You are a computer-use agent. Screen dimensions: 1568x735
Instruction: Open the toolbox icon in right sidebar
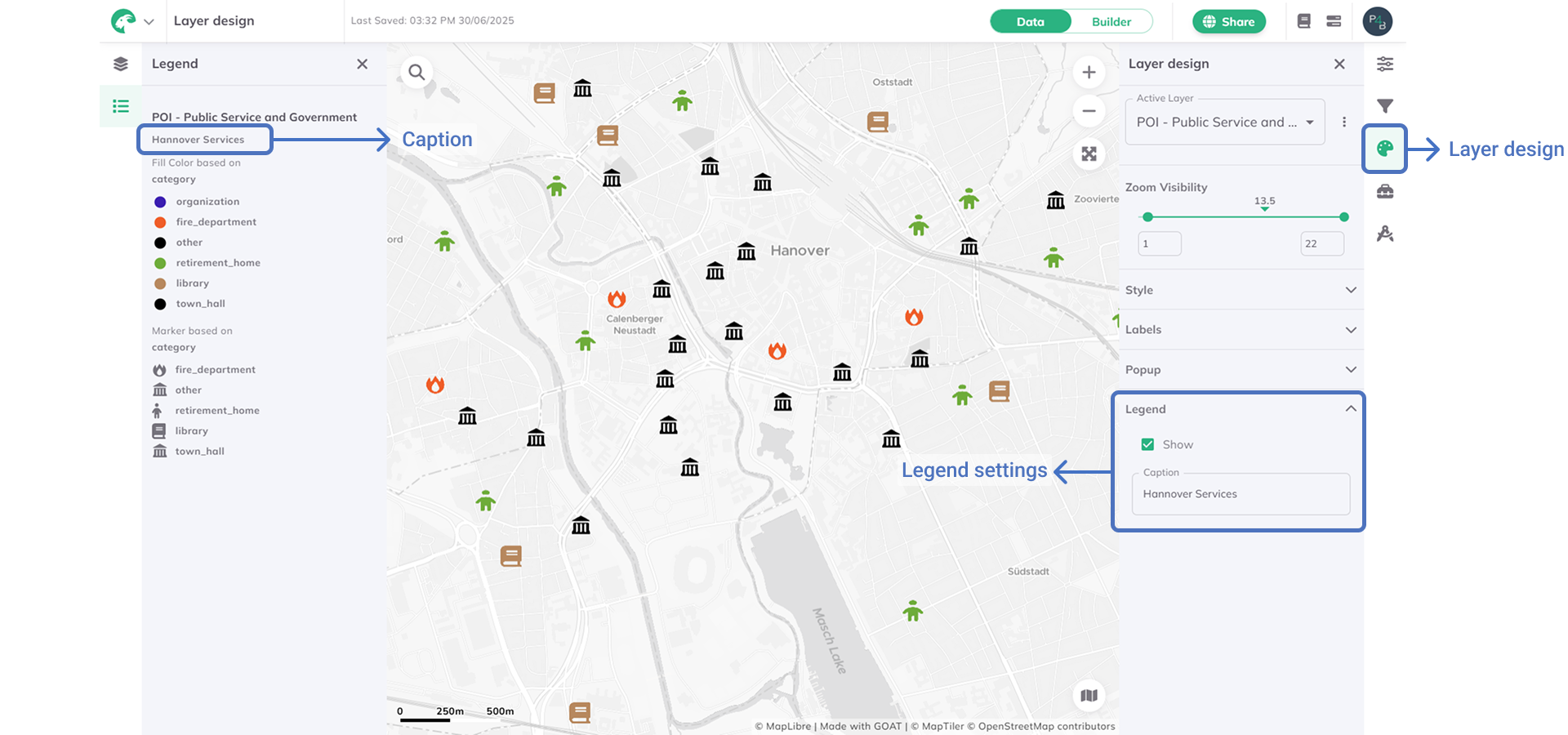[x=1384, y=192]
